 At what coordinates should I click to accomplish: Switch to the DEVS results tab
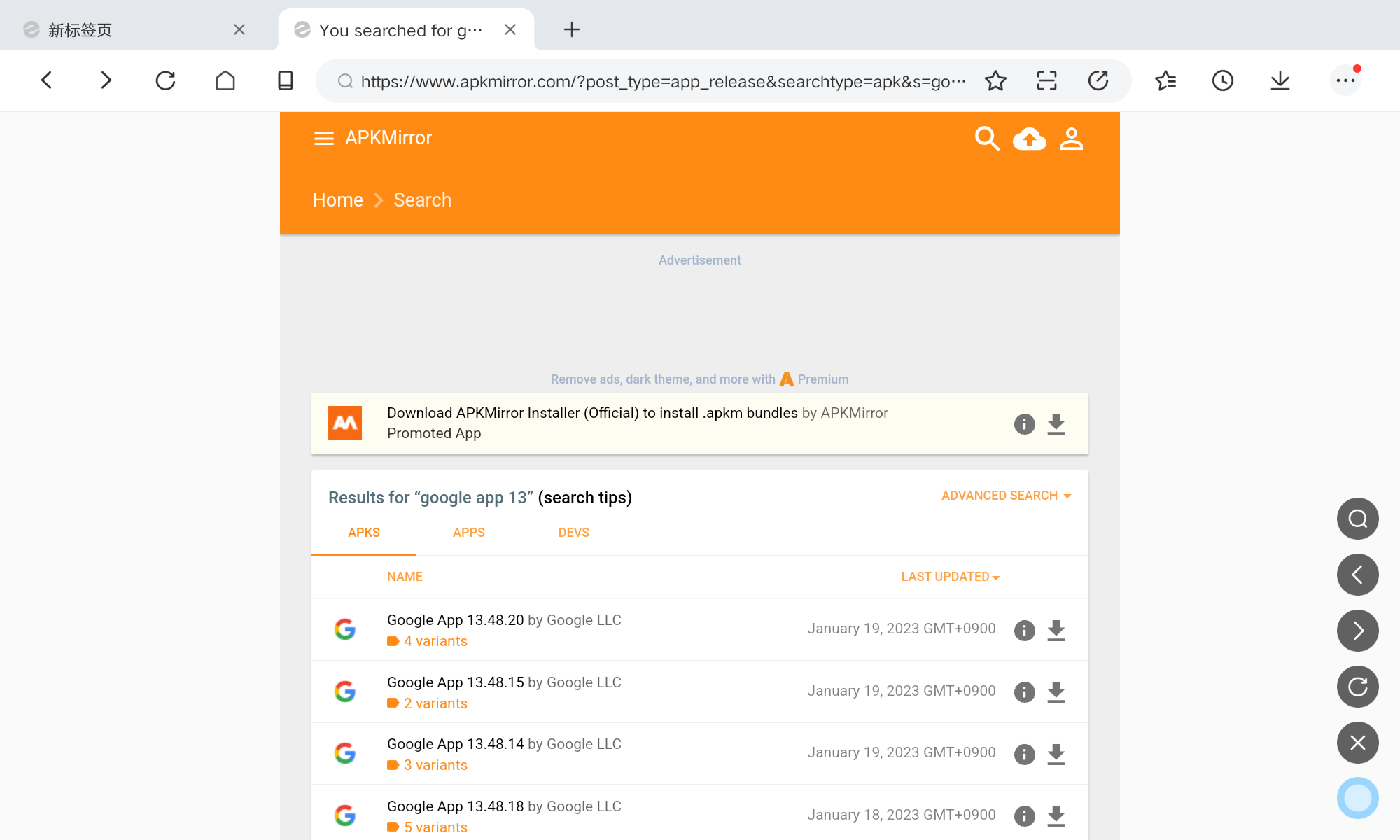[573, 533]
